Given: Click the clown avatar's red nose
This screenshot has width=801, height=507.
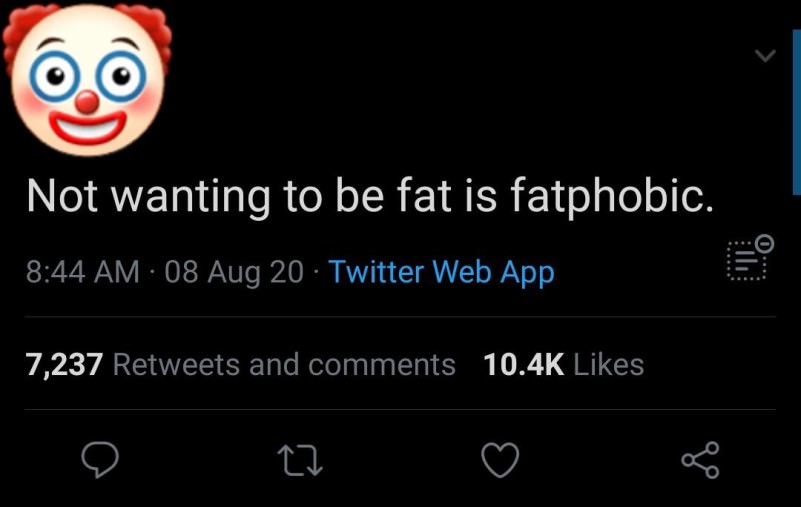Looking at the screenshot, I should [88, 100].
